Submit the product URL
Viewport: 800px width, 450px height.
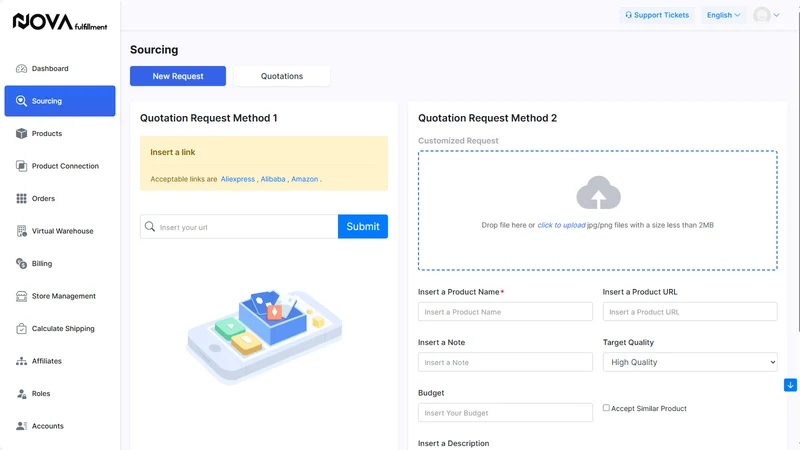click(363, 227)
